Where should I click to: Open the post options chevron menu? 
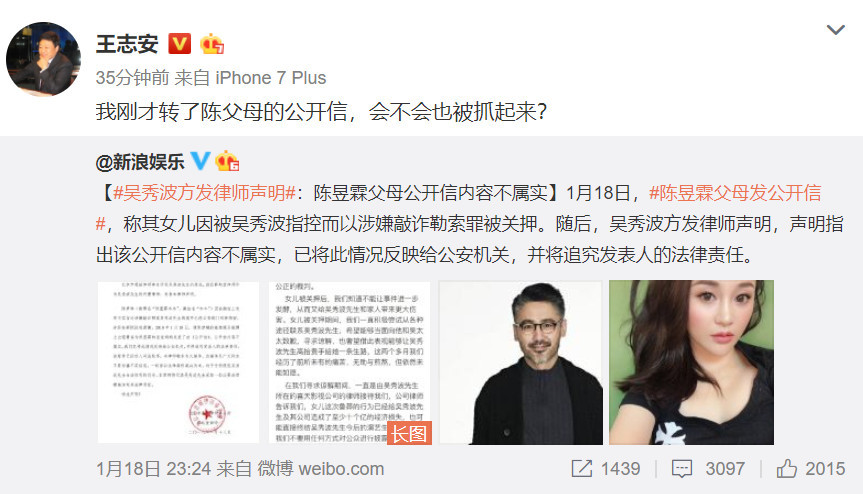(x=835, y=30)
